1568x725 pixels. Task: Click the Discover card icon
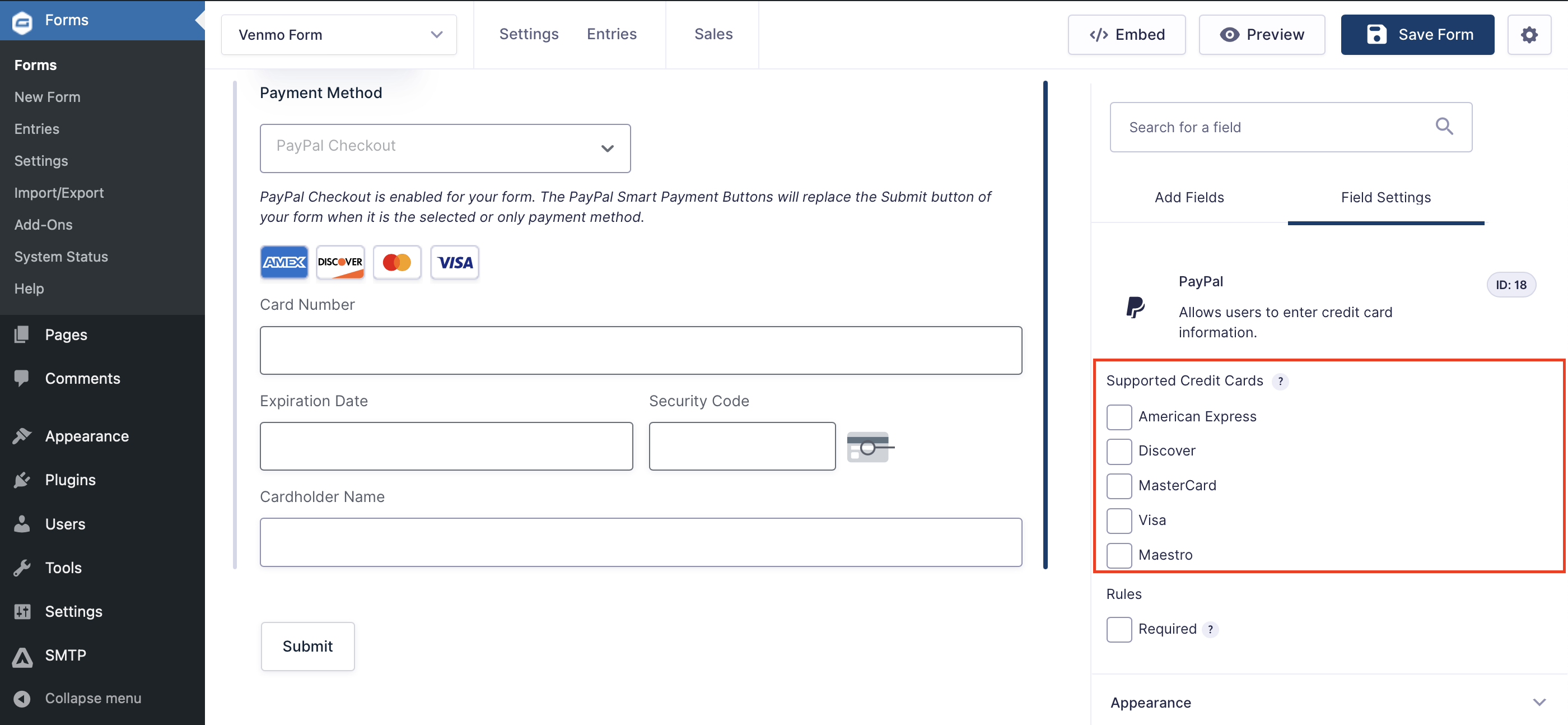click(340, 263)
